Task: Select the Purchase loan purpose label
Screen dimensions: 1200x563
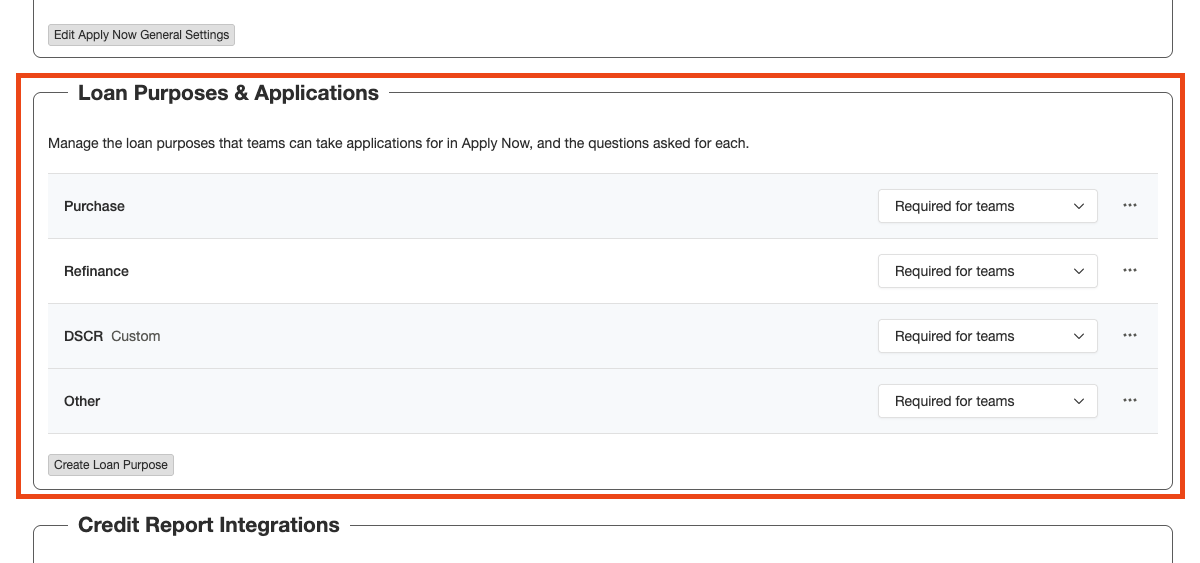Action: coord(94,206)
